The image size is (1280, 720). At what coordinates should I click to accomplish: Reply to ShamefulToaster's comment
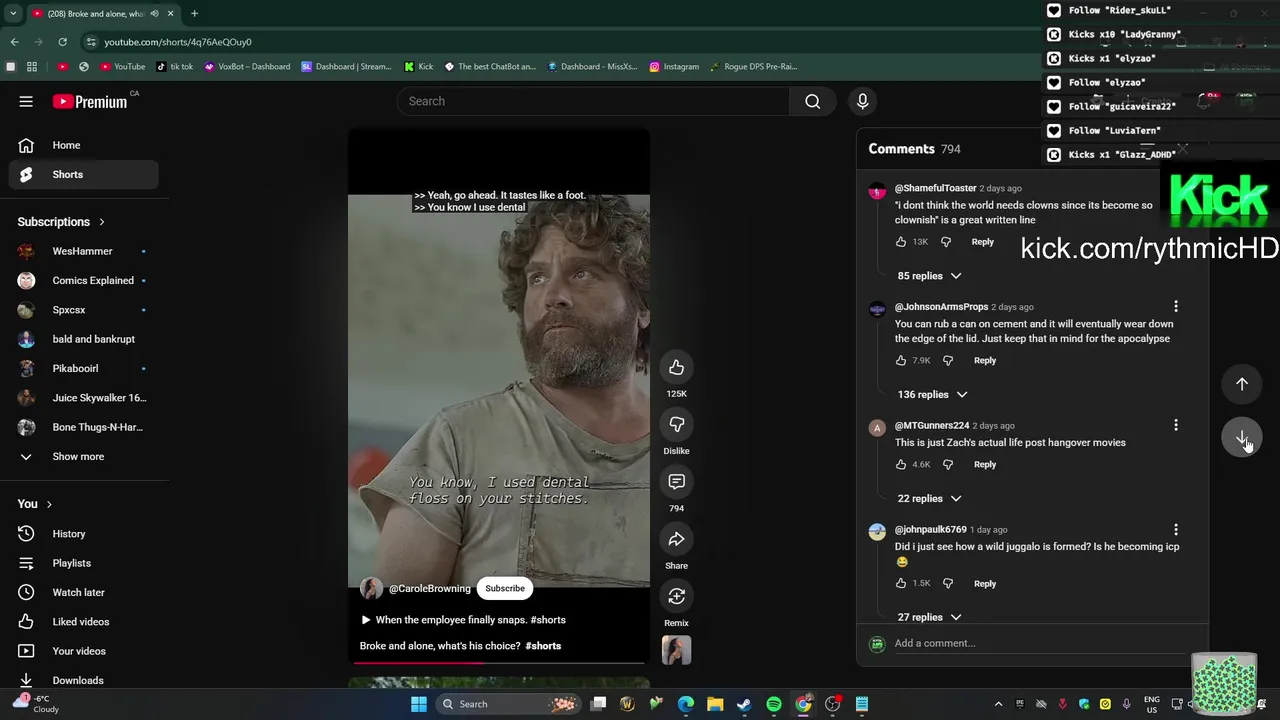coord(982,242)
